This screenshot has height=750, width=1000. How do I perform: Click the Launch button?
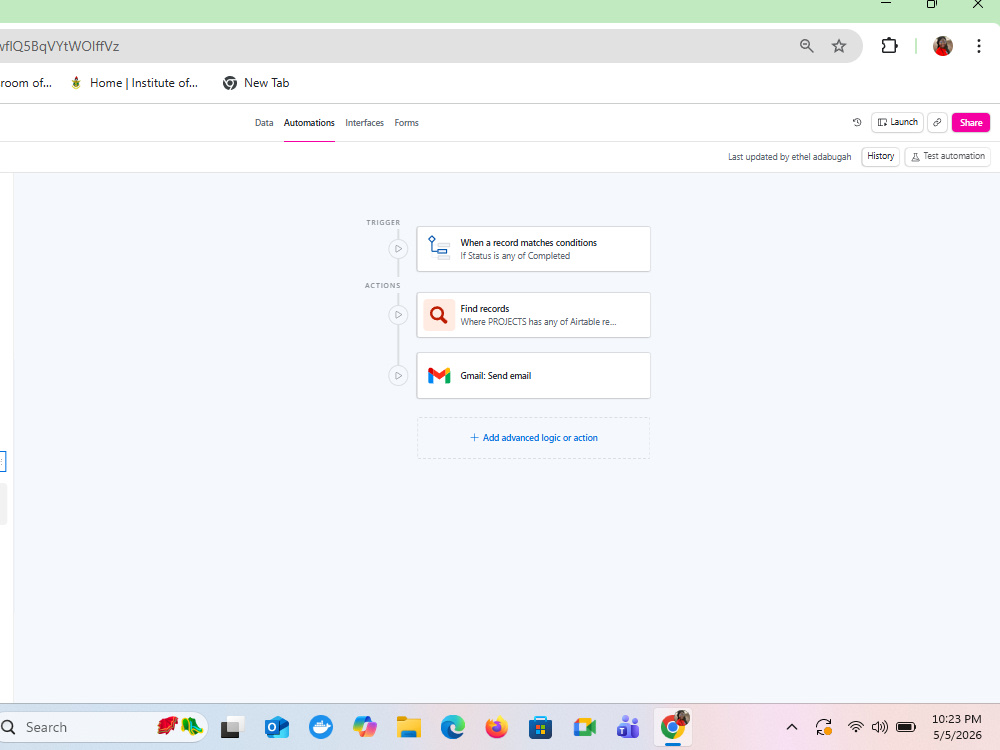[897, 122]
